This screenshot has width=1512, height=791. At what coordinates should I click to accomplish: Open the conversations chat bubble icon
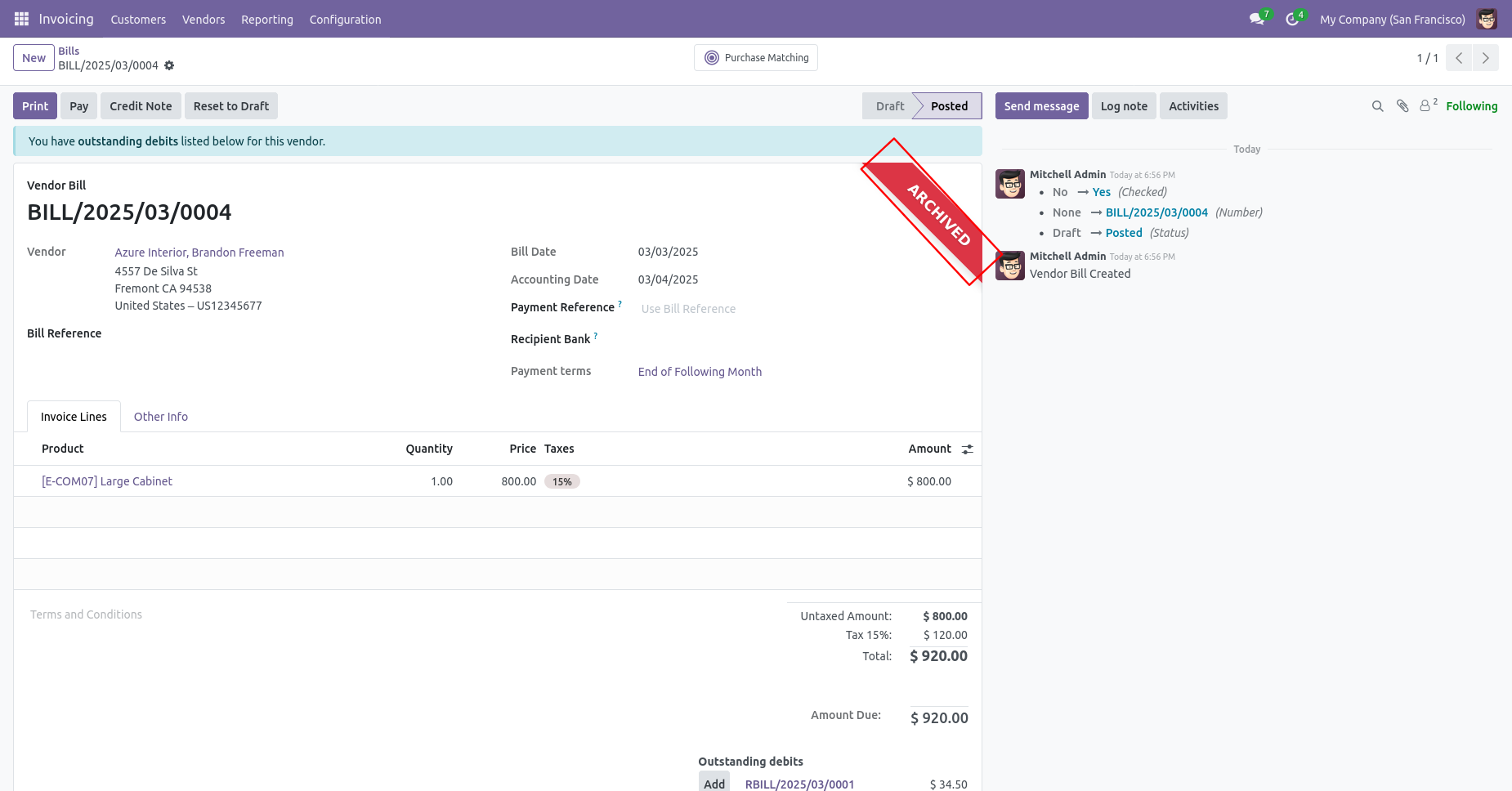click(1257, 19)
